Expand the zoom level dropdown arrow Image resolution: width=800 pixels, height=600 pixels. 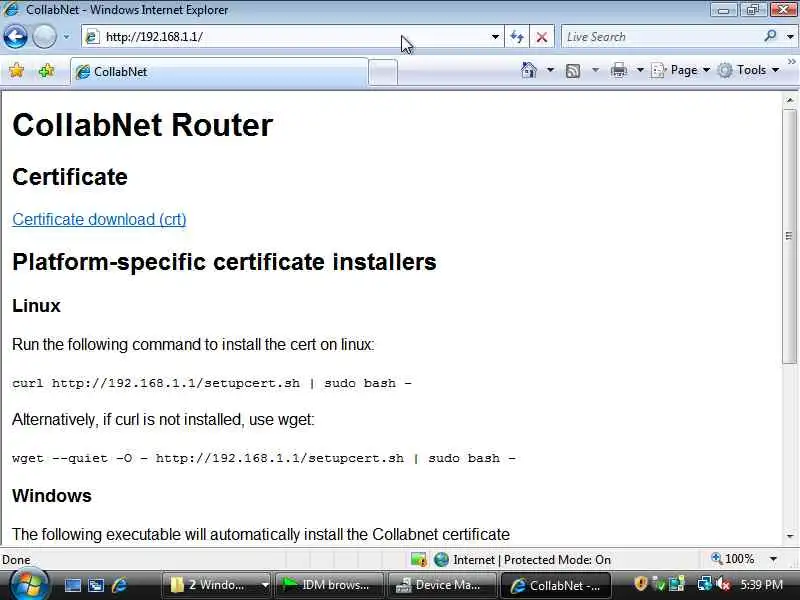(x=773, y=559)
